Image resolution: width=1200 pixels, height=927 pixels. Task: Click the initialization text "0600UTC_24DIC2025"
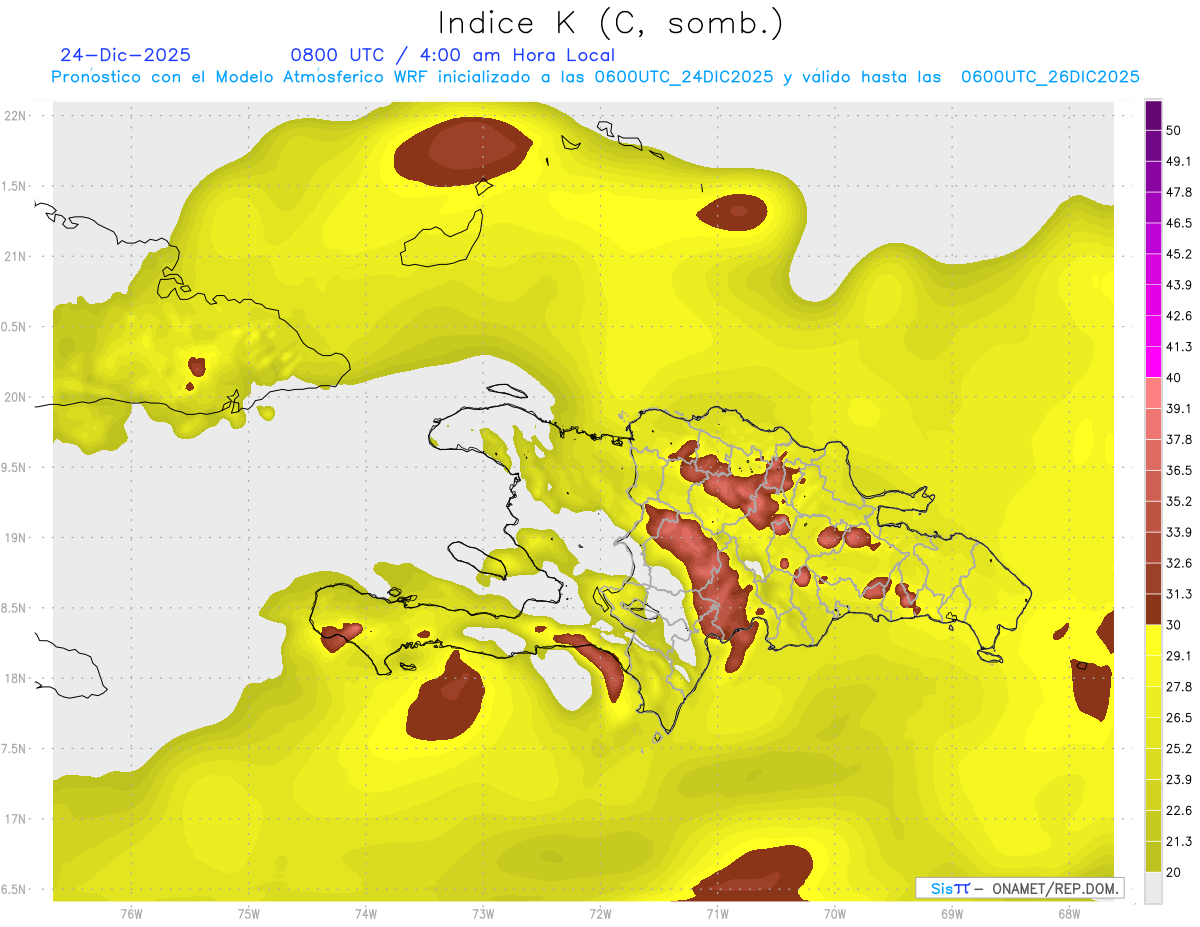click(684, 77)
